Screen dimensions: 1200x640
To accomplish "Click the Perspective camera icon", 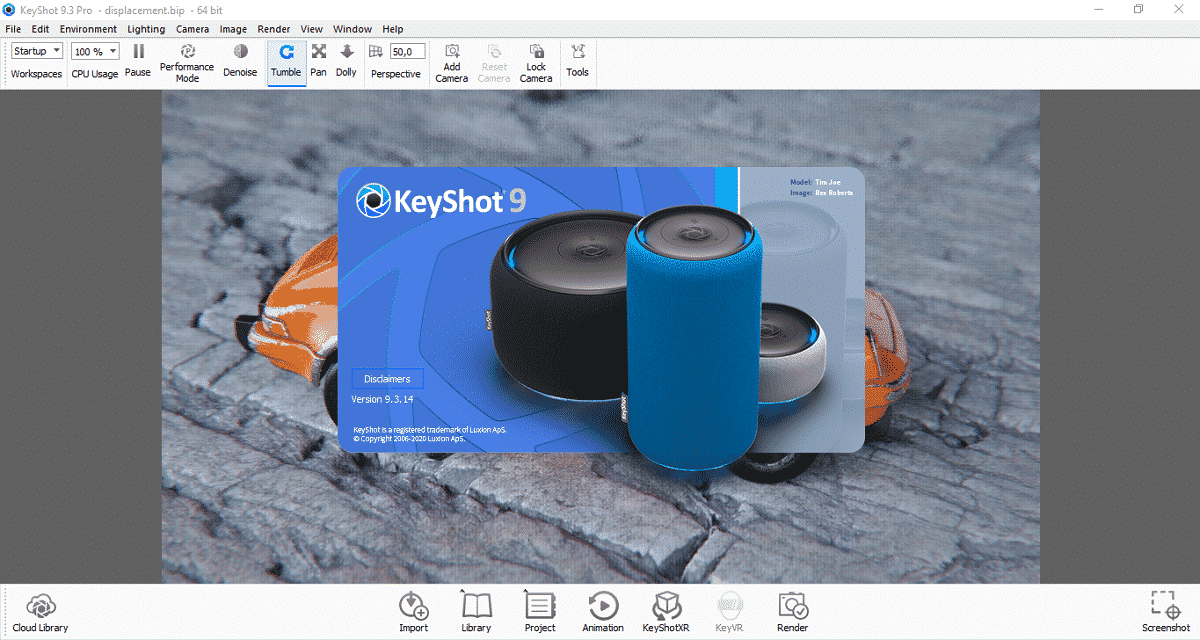I will click(x=376, y=51).
